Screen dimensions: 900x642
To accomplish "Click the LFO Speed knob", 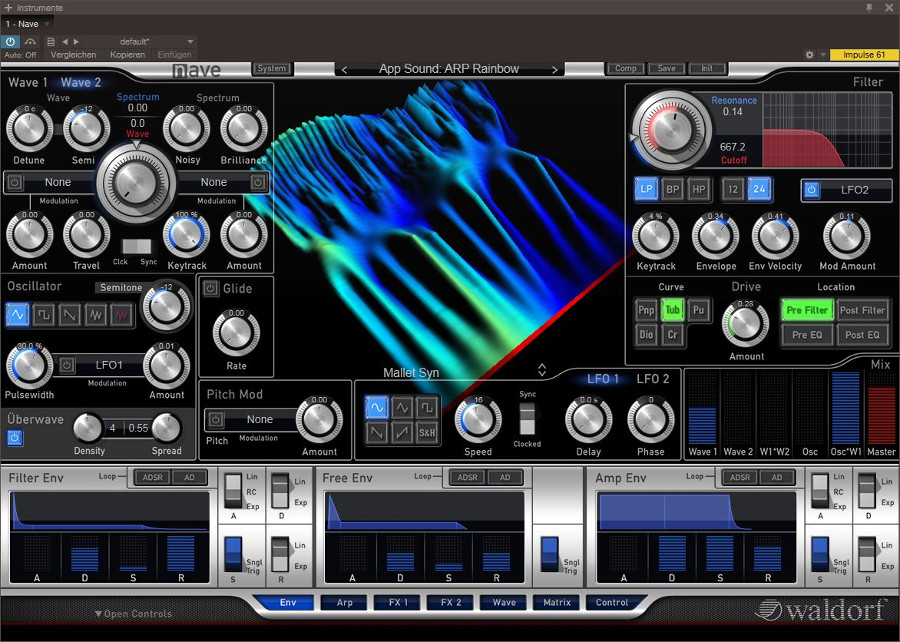I will pyautogui.click(x=478, y=419).
